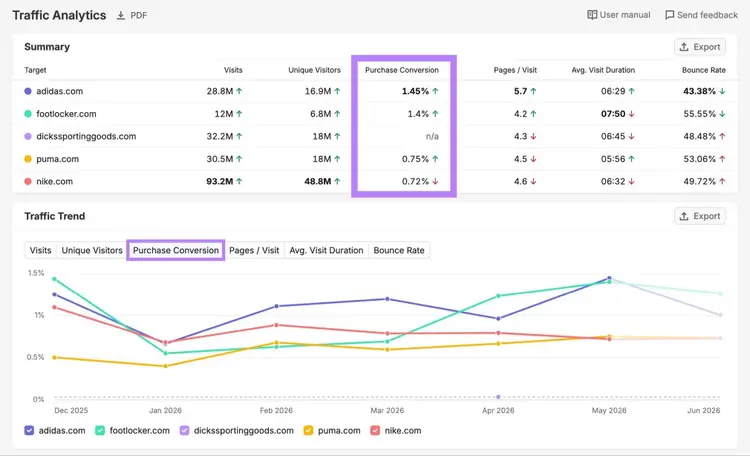
Task: Click the 07:50 visit duration value
Action: pos(613,114)
